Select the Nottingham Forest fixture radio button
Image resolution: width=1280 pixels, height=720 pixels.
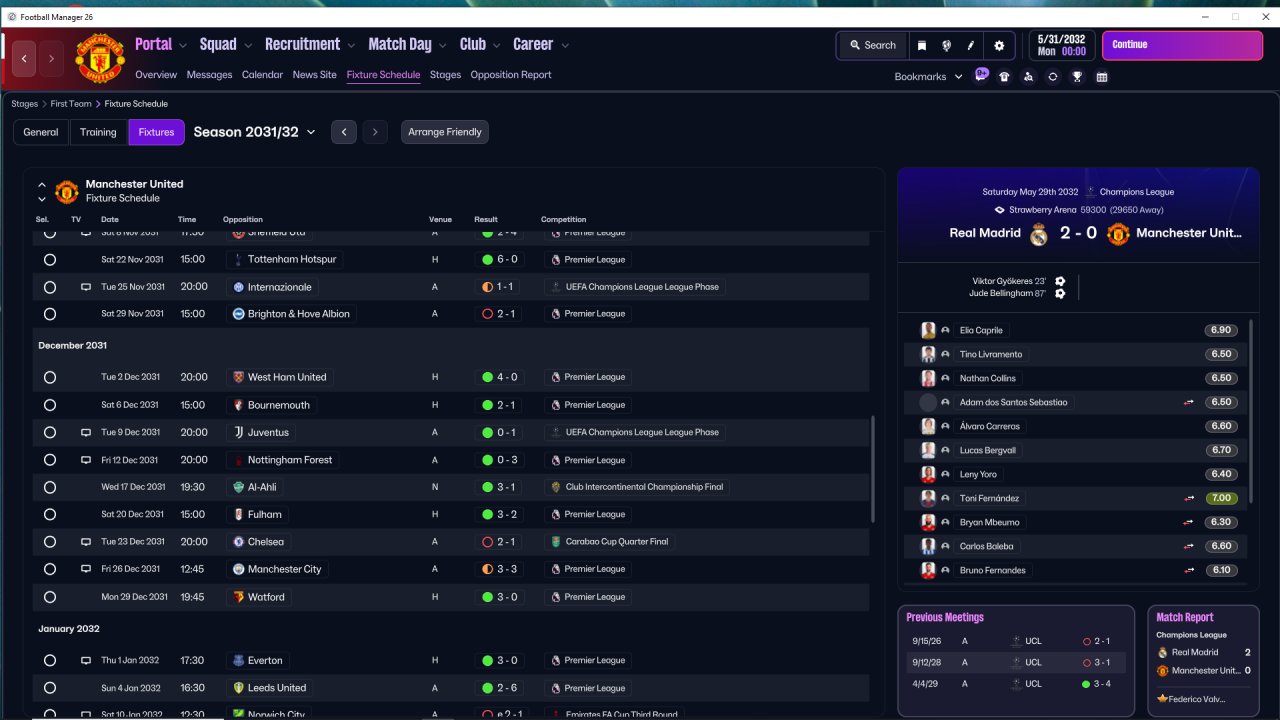(x=50, y=460)
